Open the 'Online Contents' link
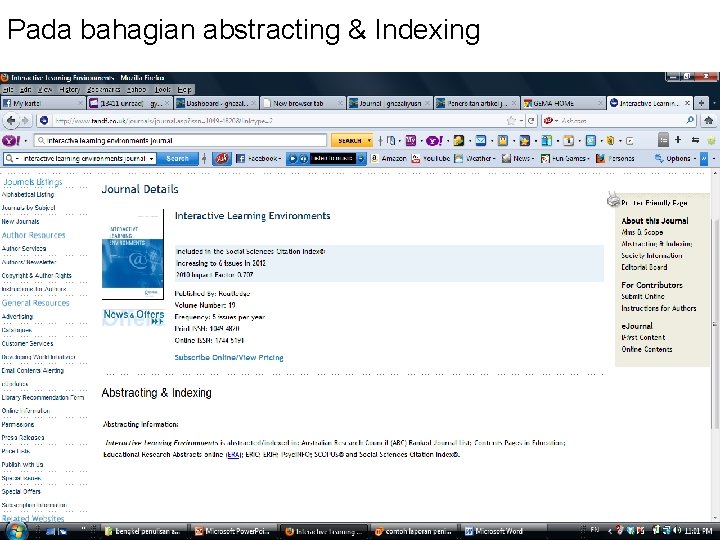Image resolution: width=720 pixels, height=540 pixels. pyautogui.click(x=647, y=349)
